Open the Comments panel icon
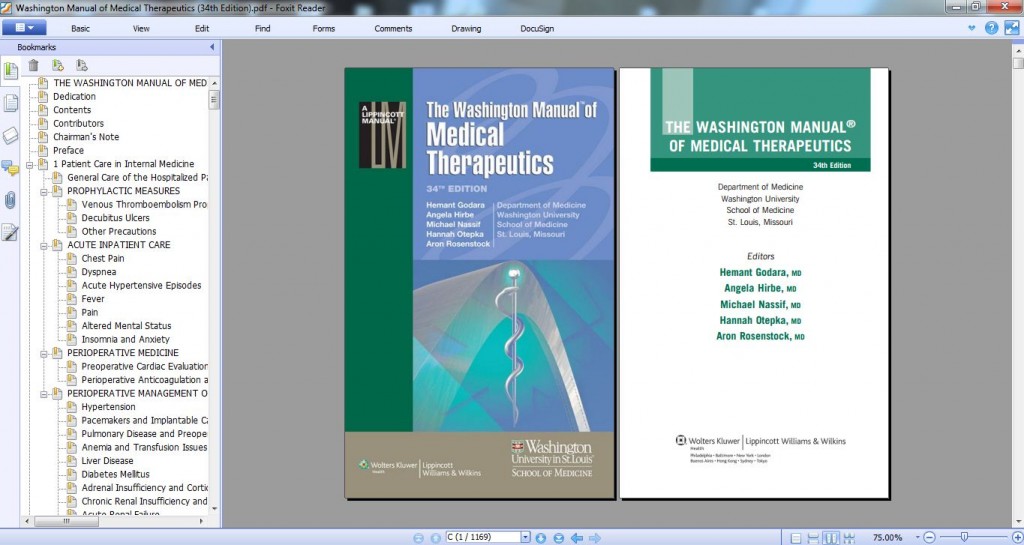The height and width of the screenshot is (545, 1024). [x=10, y=168]
